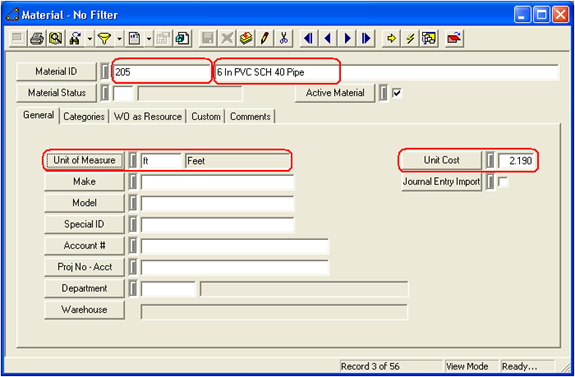The image size is (575, 377).
Task: Open print preview with the magnifier icon
Action: [56, 38]
